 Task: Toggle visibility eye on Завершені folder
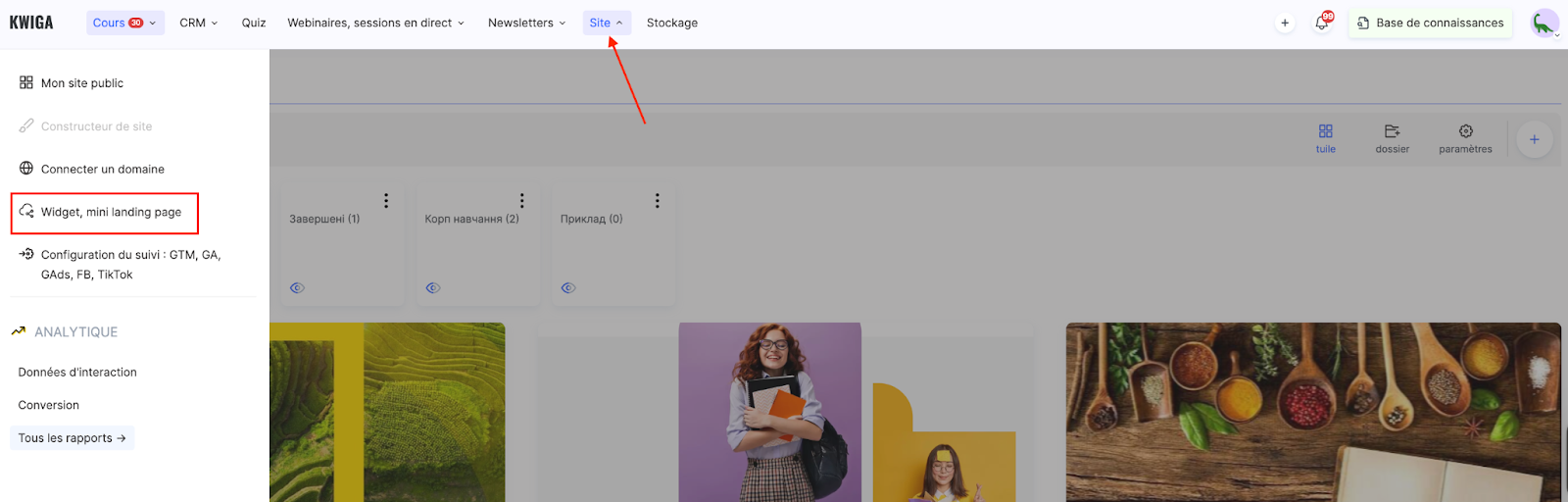pos(297,288)
